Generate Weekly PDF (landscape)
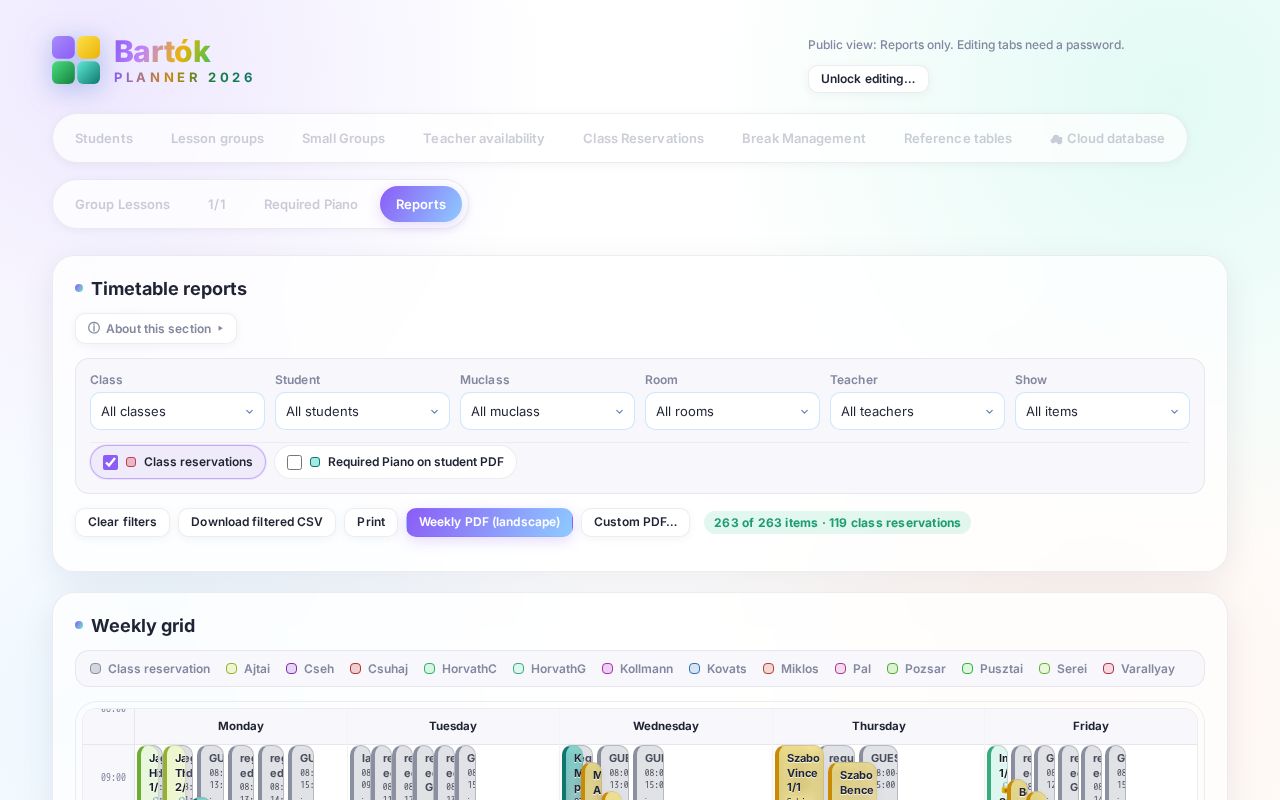 489,522
